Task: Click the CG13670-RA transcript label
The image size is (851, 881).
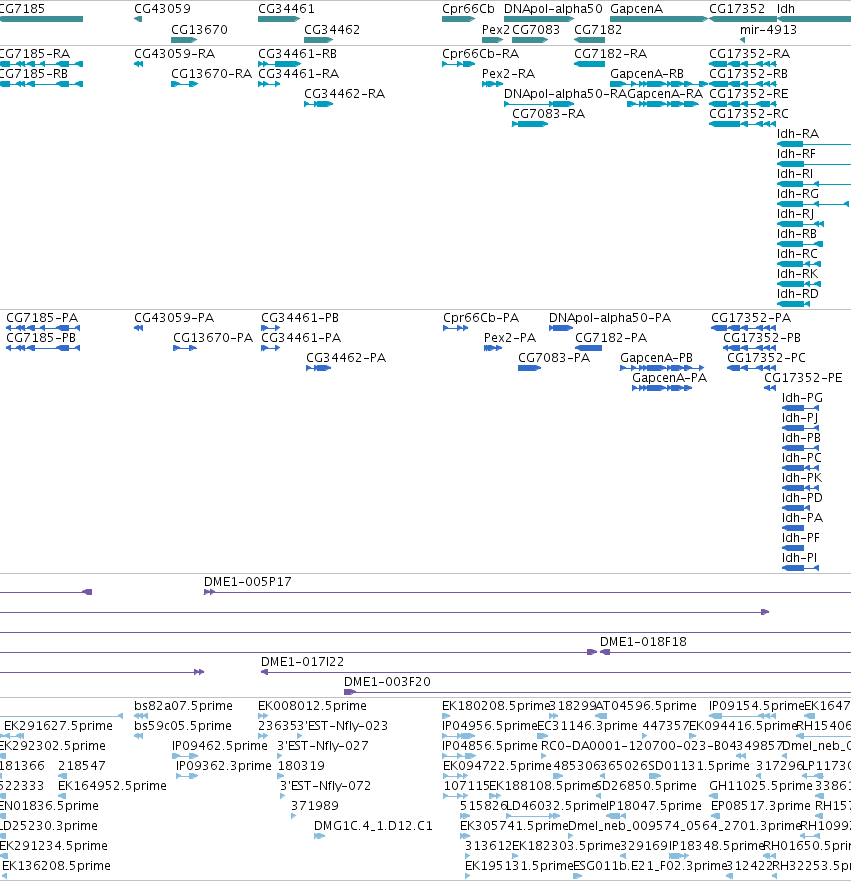Action: tap(211, 74)
